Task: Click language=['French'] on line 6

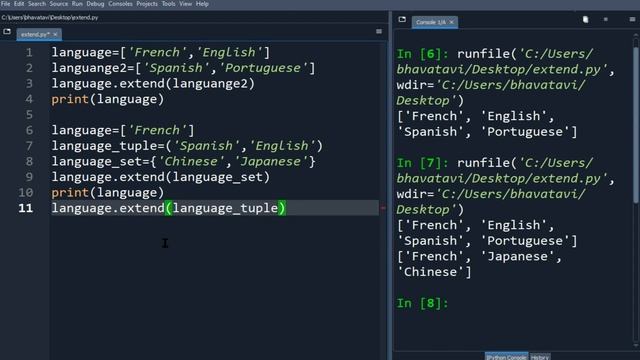Action: [123, 131]
